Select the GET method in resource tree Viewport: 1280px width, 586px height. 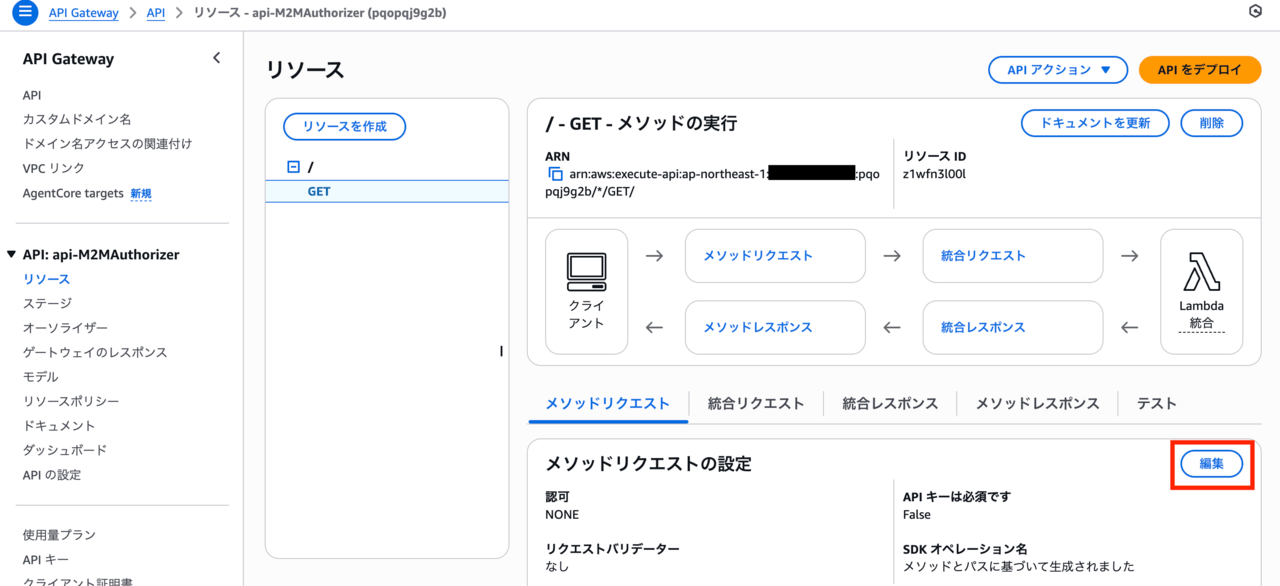(319, 191)
